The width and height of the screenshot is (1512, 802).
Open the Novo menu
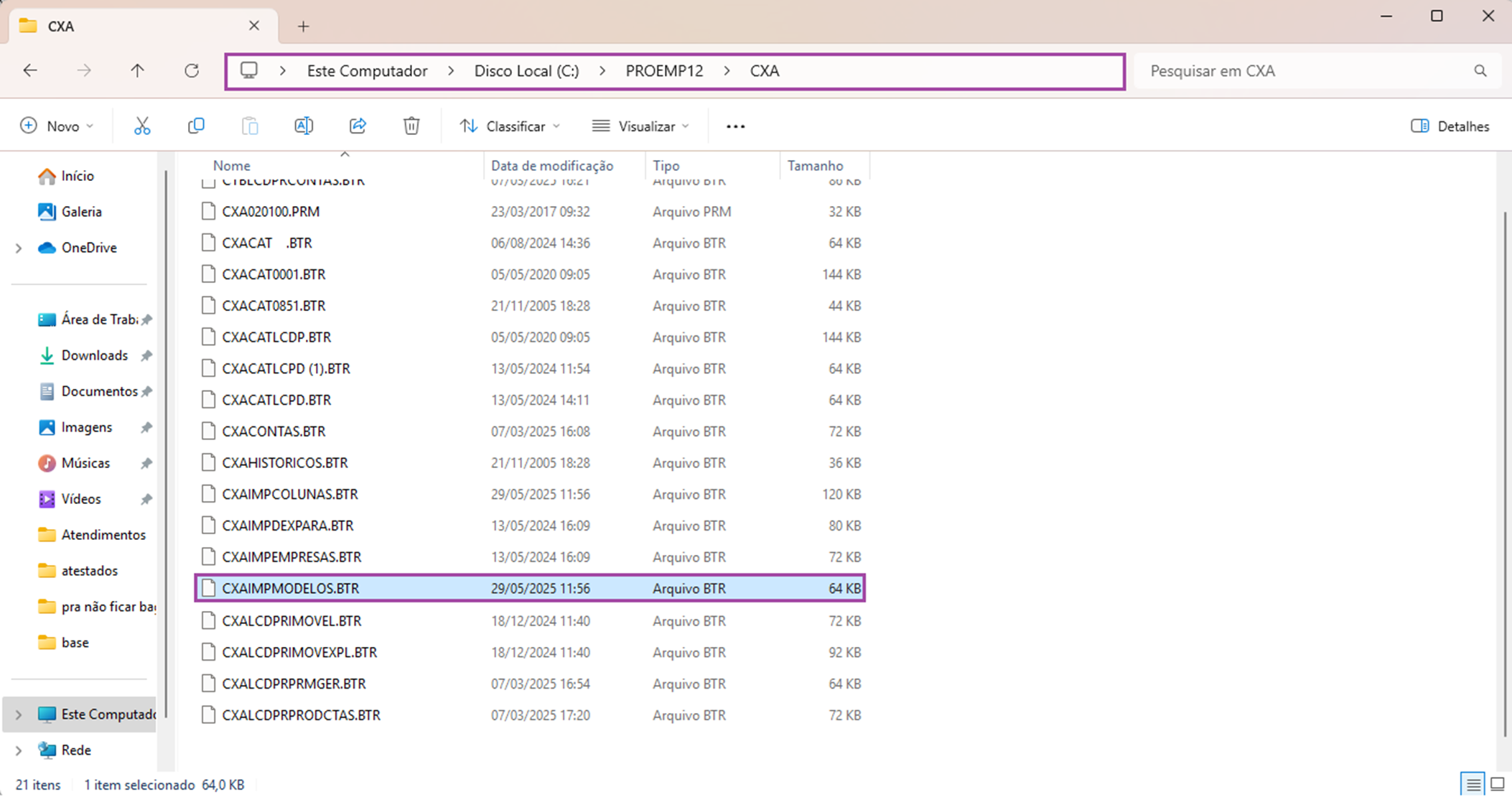click(57, 126)
